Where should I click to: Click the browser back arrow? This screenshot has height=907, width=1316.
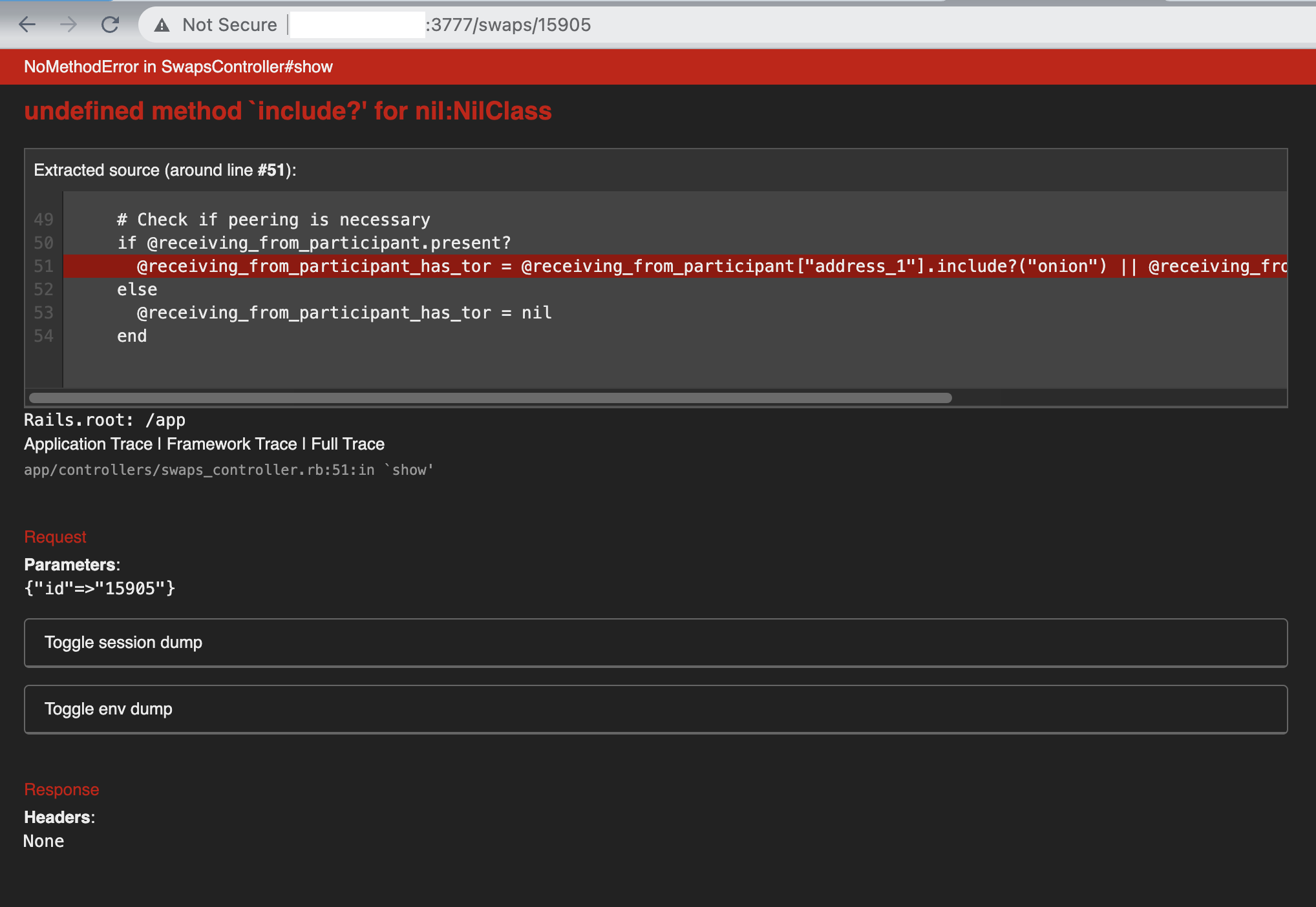tap(27, 25)
